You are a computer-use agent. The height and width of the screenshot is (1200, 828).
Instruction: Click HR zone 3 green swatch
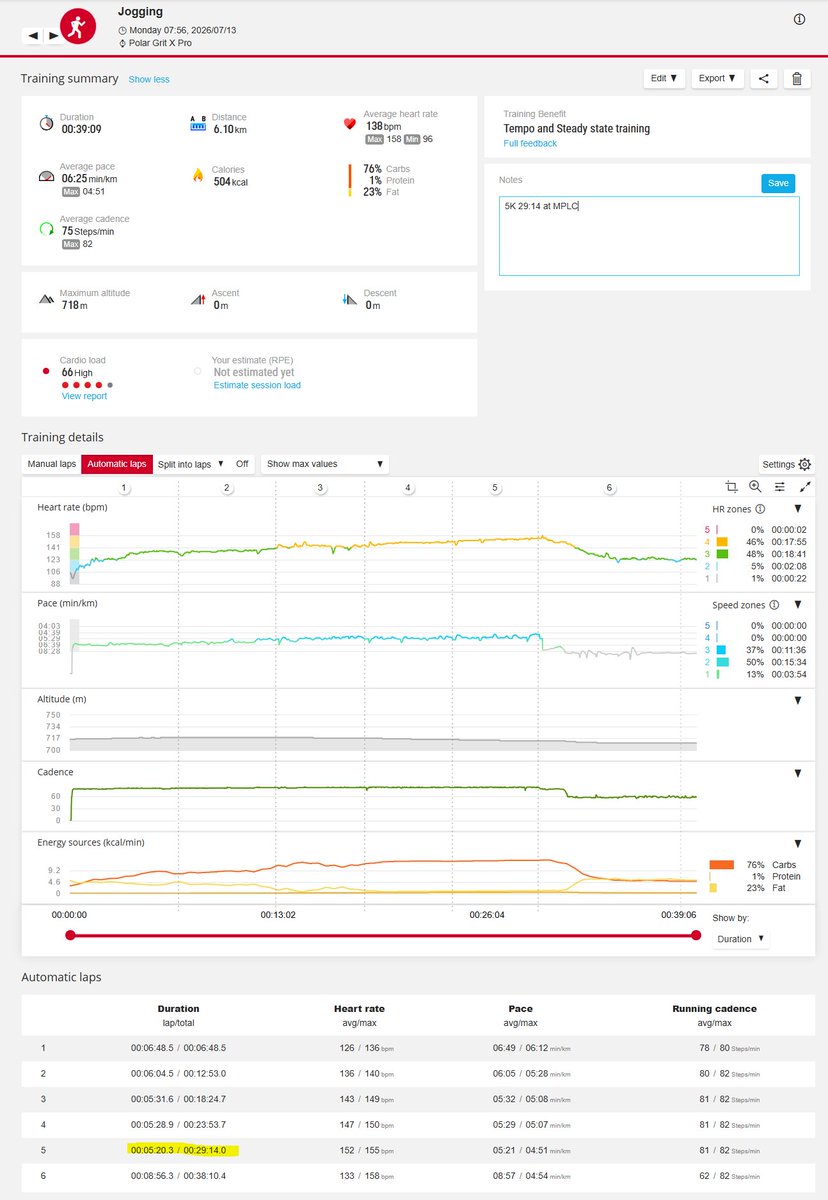[x=722, y=554]
